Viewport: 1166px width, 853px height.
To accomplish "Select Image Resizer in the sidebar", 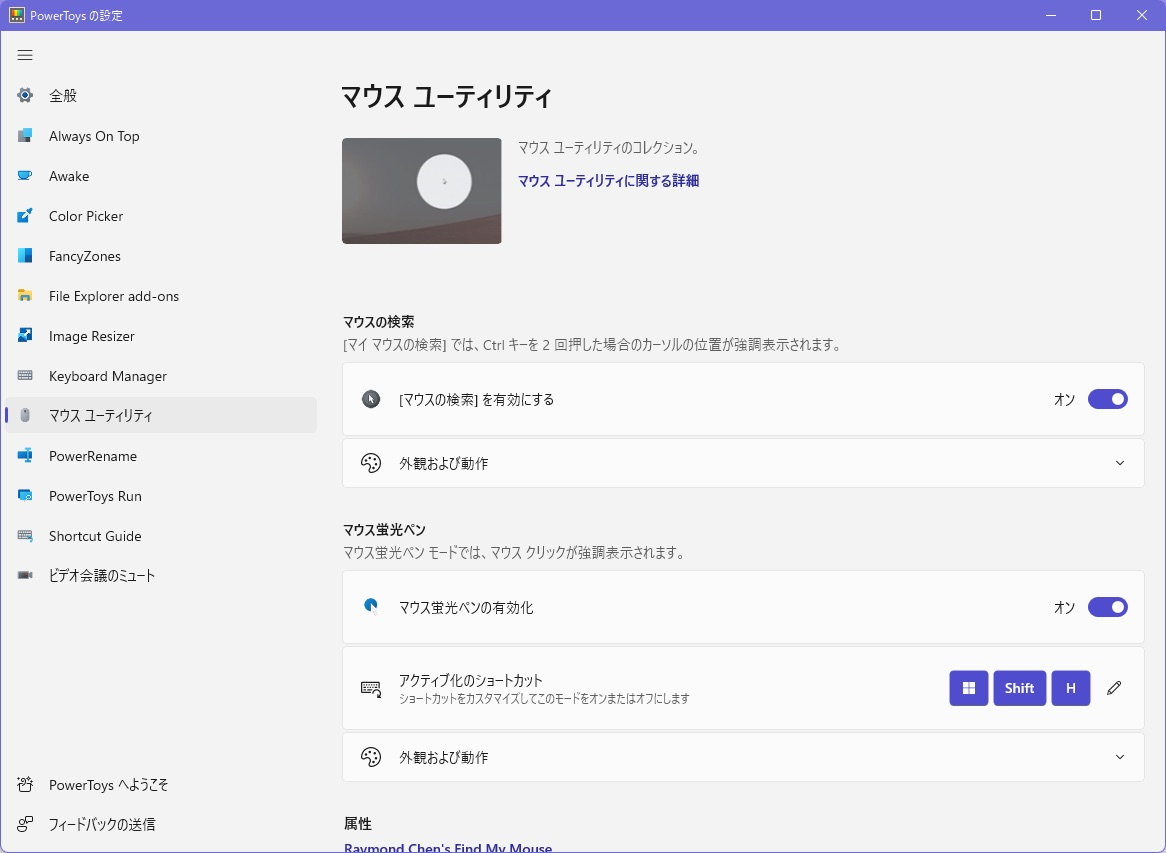I will (161, 335).
